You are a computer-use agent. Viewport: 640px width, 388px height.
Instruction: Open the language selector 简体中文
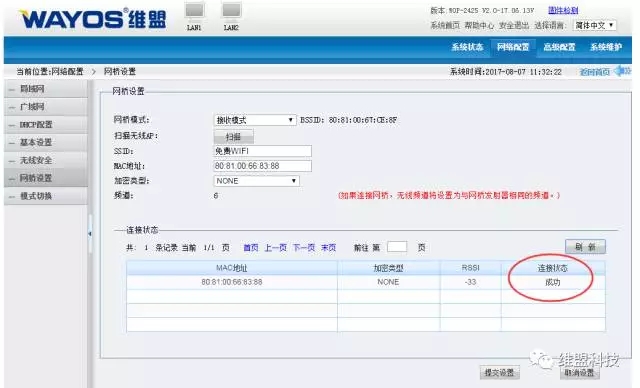tap(594, 25)
